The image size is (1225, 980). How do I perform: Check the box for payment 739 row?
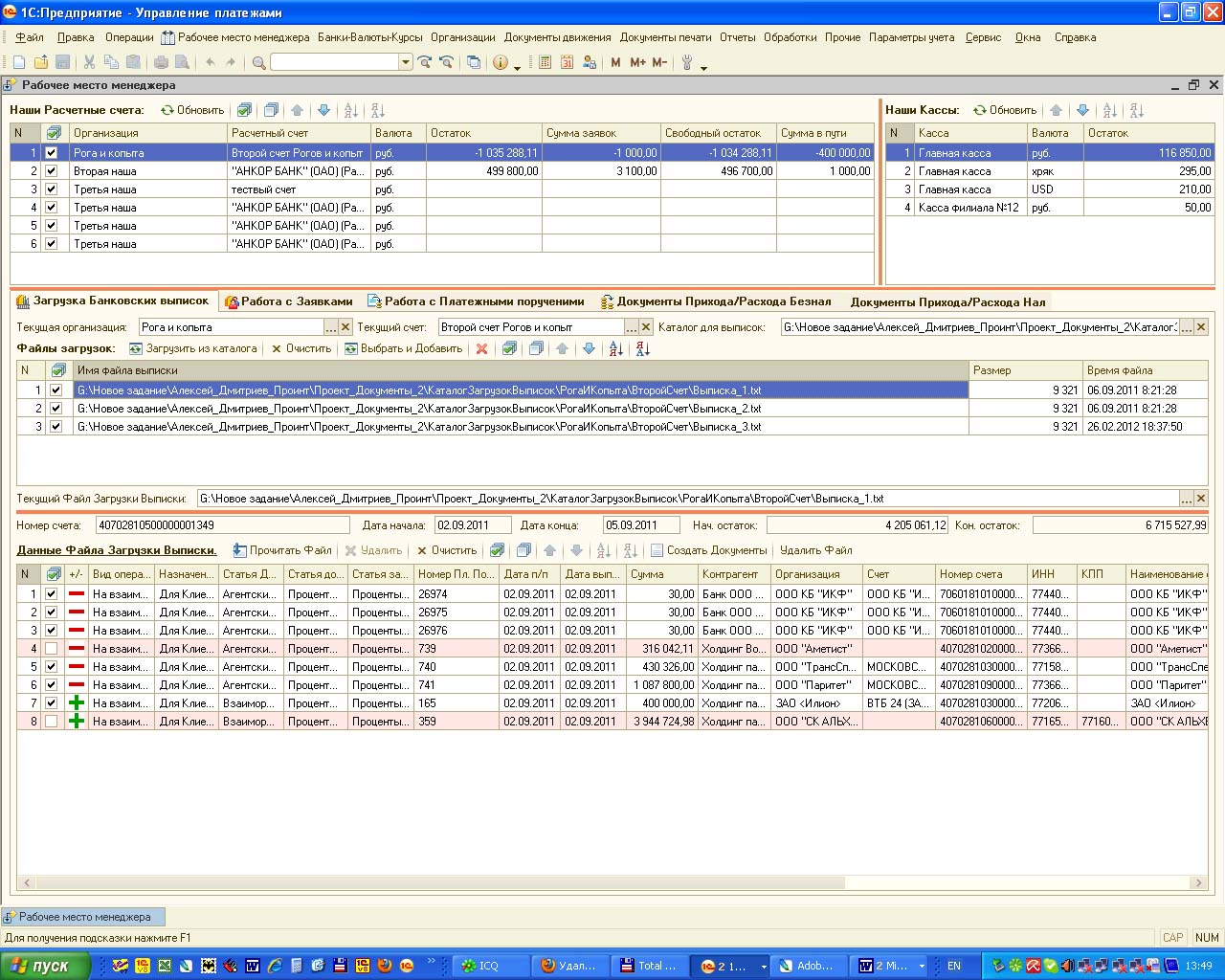[x=52, y=648]
